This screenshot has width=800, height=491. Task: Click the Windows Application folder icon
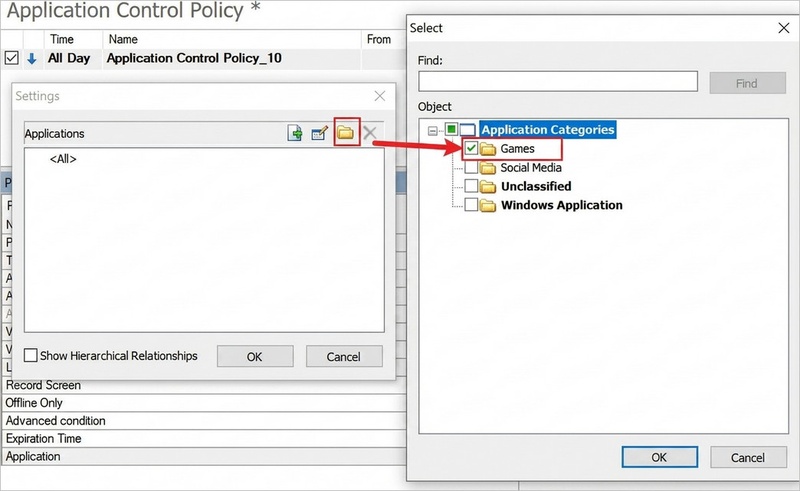click(488, 205)
